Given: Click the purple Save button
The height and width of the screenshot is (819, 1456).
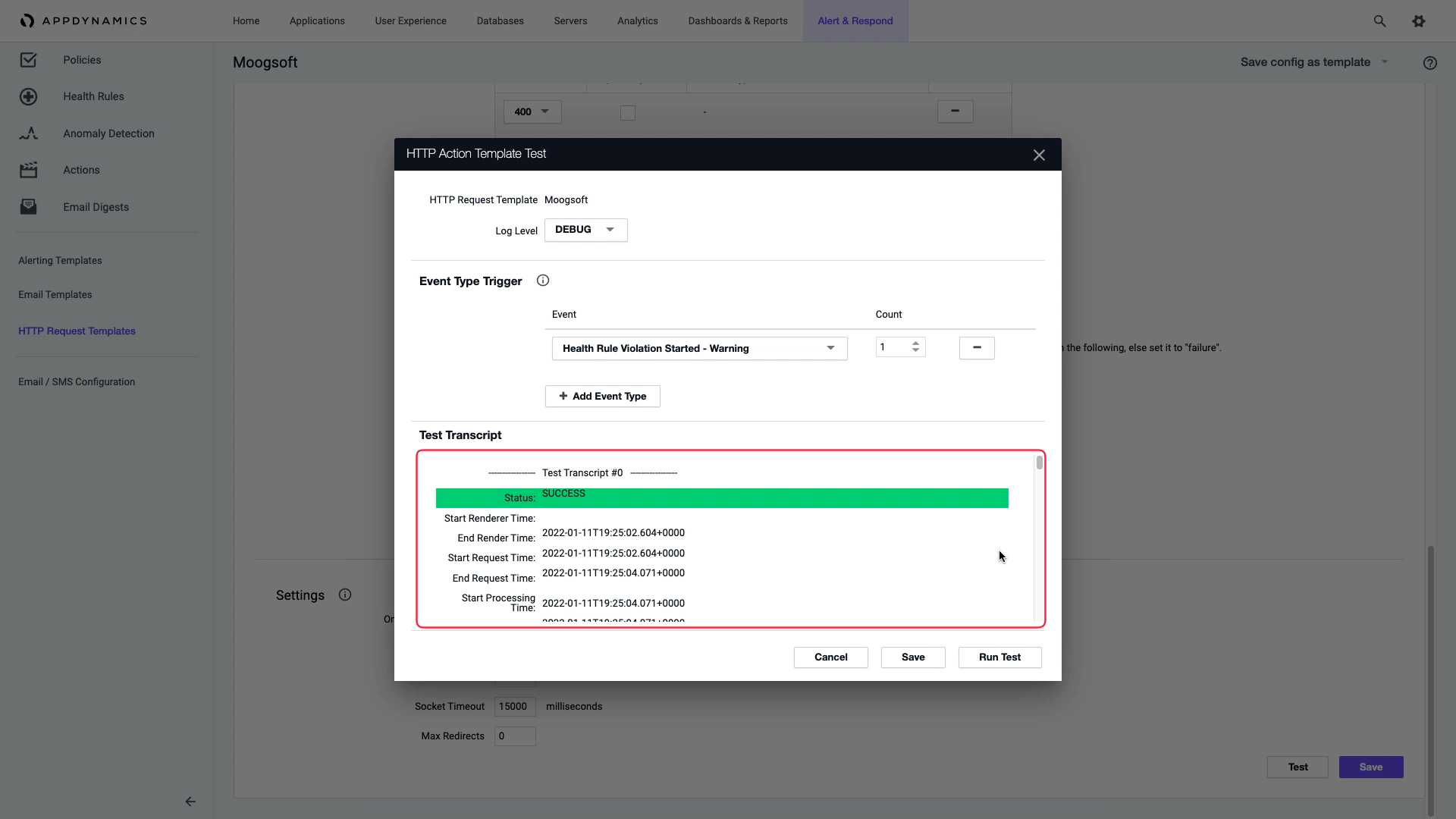Looking at the screenshot, I should (x=1371, y=767).
